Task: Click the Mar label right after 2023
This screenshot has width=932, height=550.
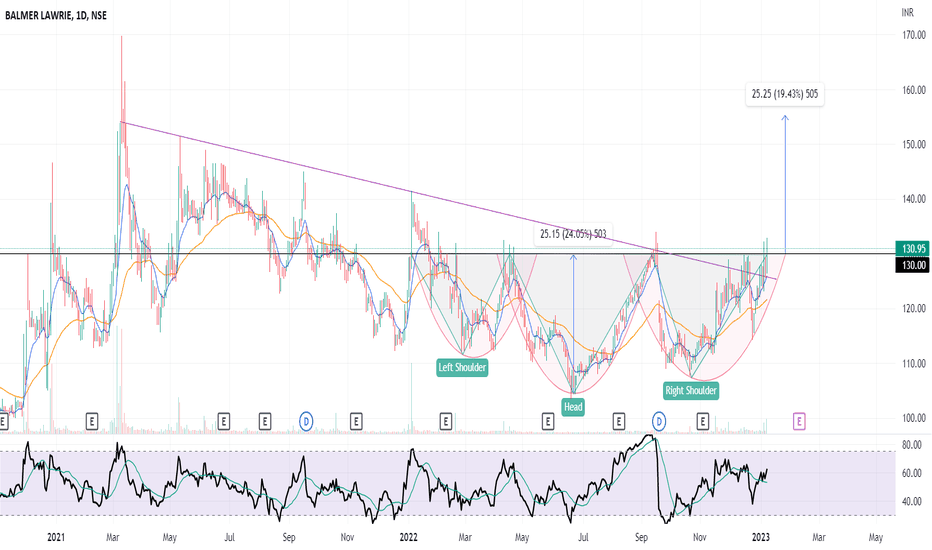Action: click(x=818, y=538)
